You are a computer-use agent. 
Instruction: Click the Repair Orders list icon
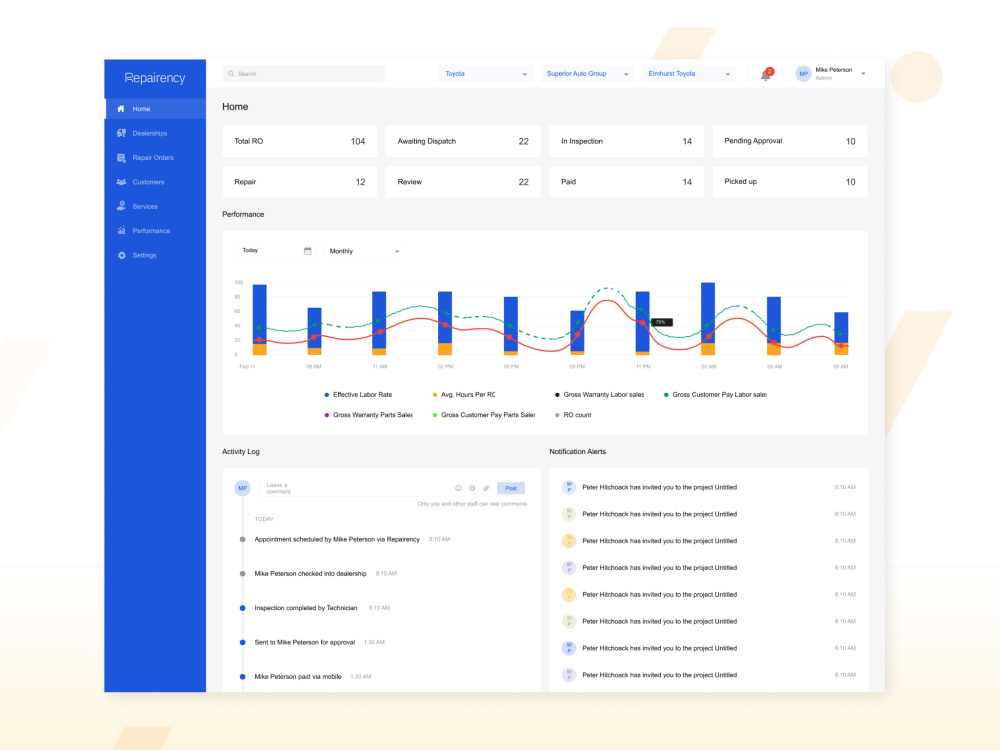(121, 158)
